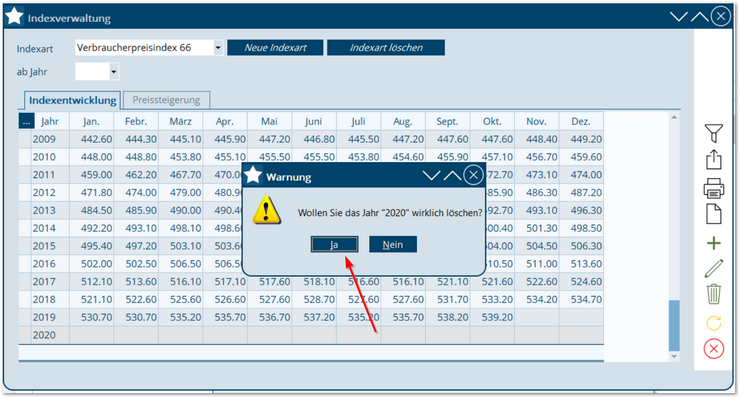Open the filter funnel icon in sidebar
740x398 pixels.
pyautogui.click(x=714, y=133)
